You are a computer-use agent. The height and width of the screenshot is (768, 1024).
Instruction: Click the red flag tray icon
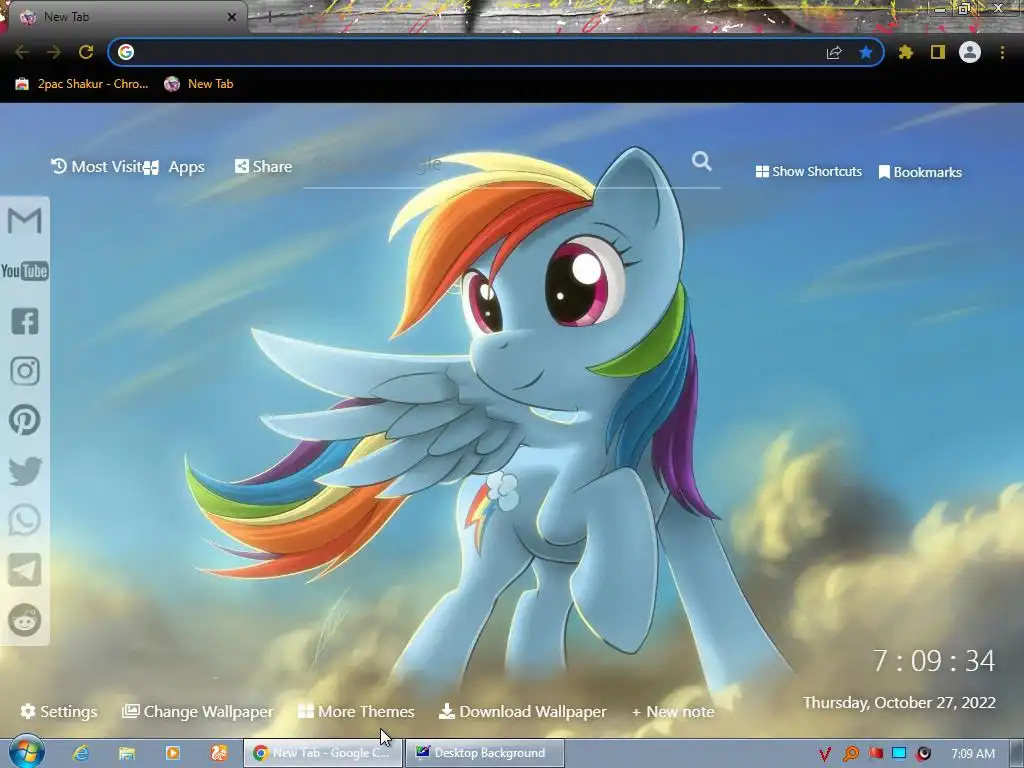[x=875, y=754]
